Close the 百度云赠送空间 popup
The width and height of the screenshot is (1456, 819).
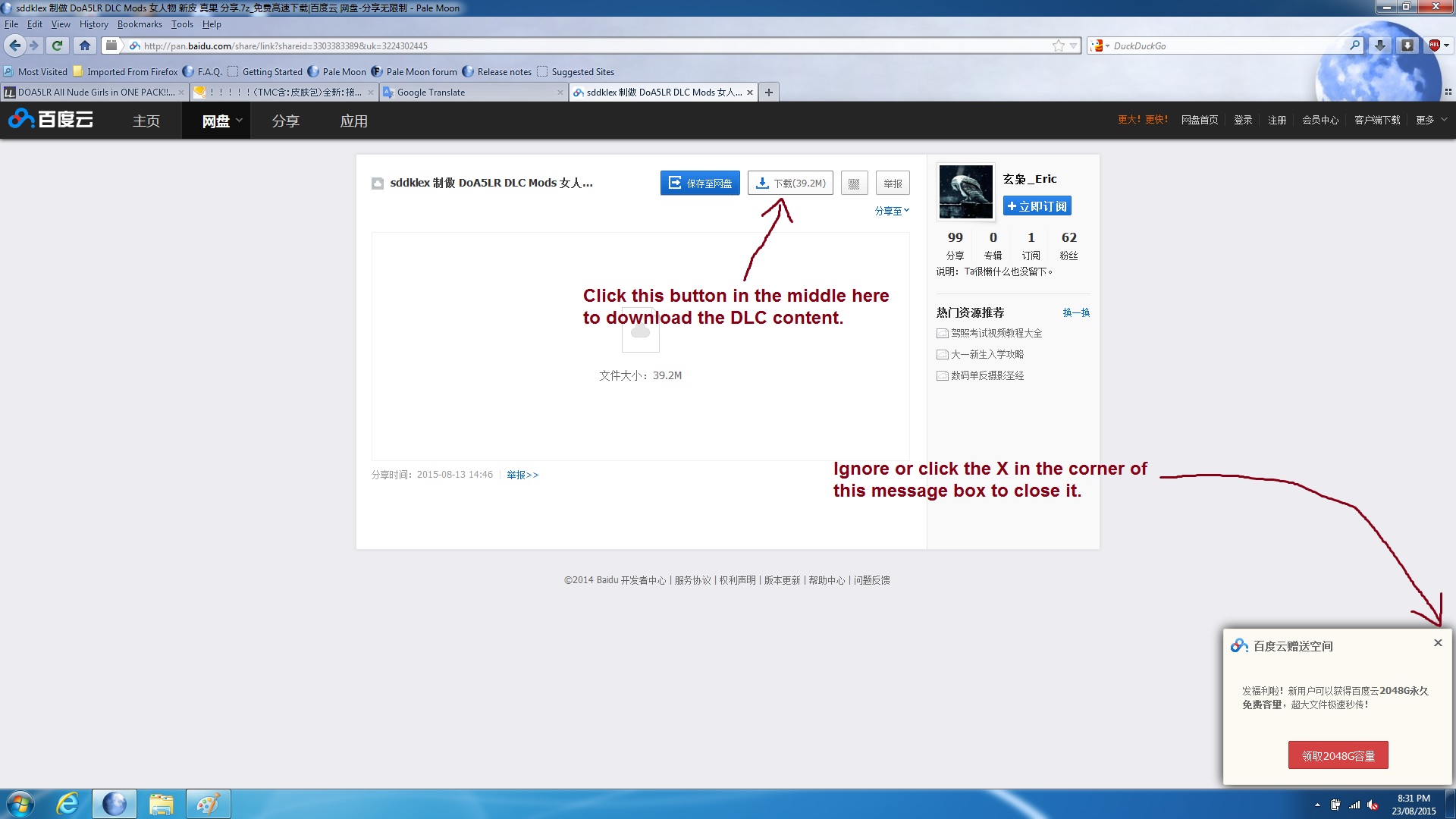click(x=1438, y=643)
